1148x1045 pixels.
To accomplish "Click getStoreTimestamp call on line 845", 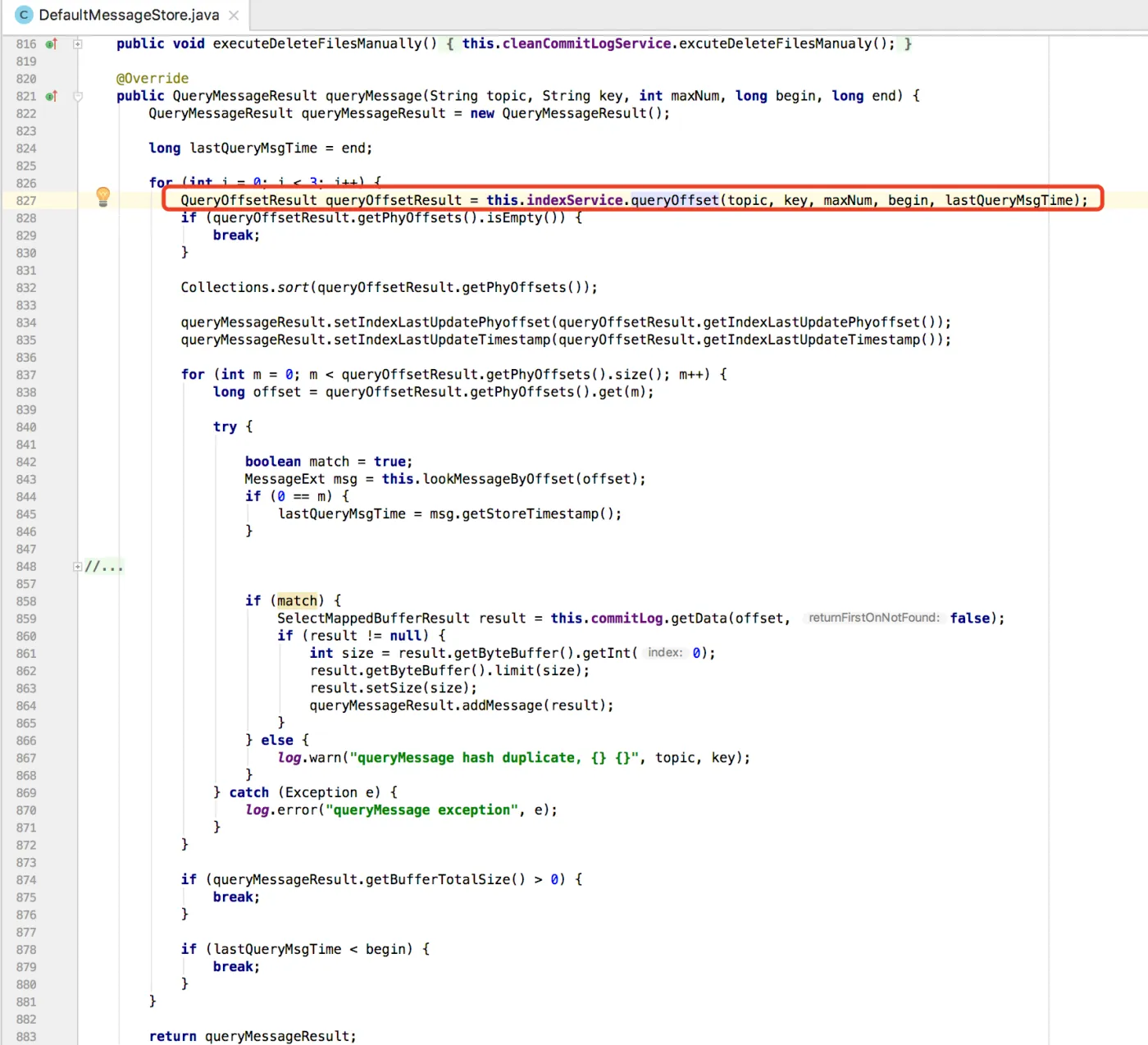I will pos(531,513).
